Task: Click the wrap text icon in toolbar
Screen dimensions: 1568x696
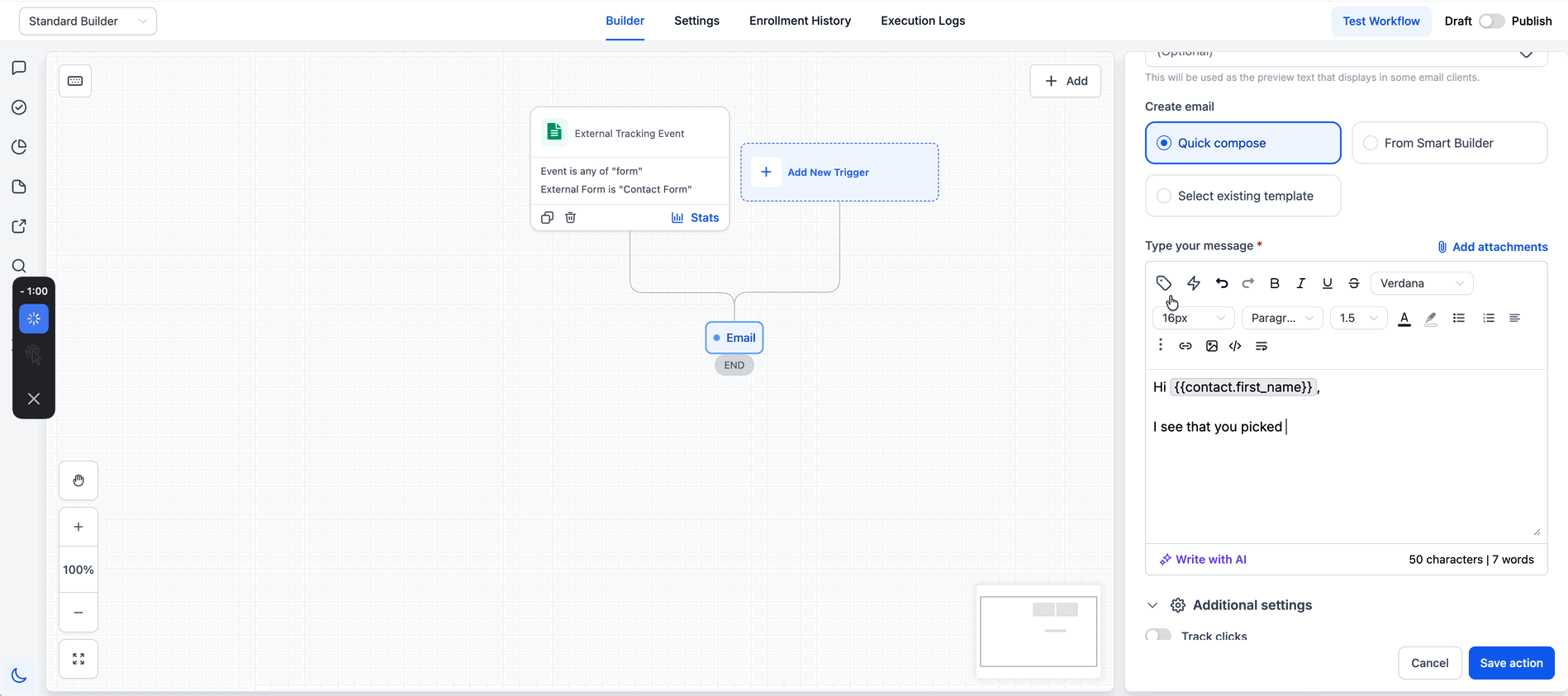Action: (x=1262, y=346)
